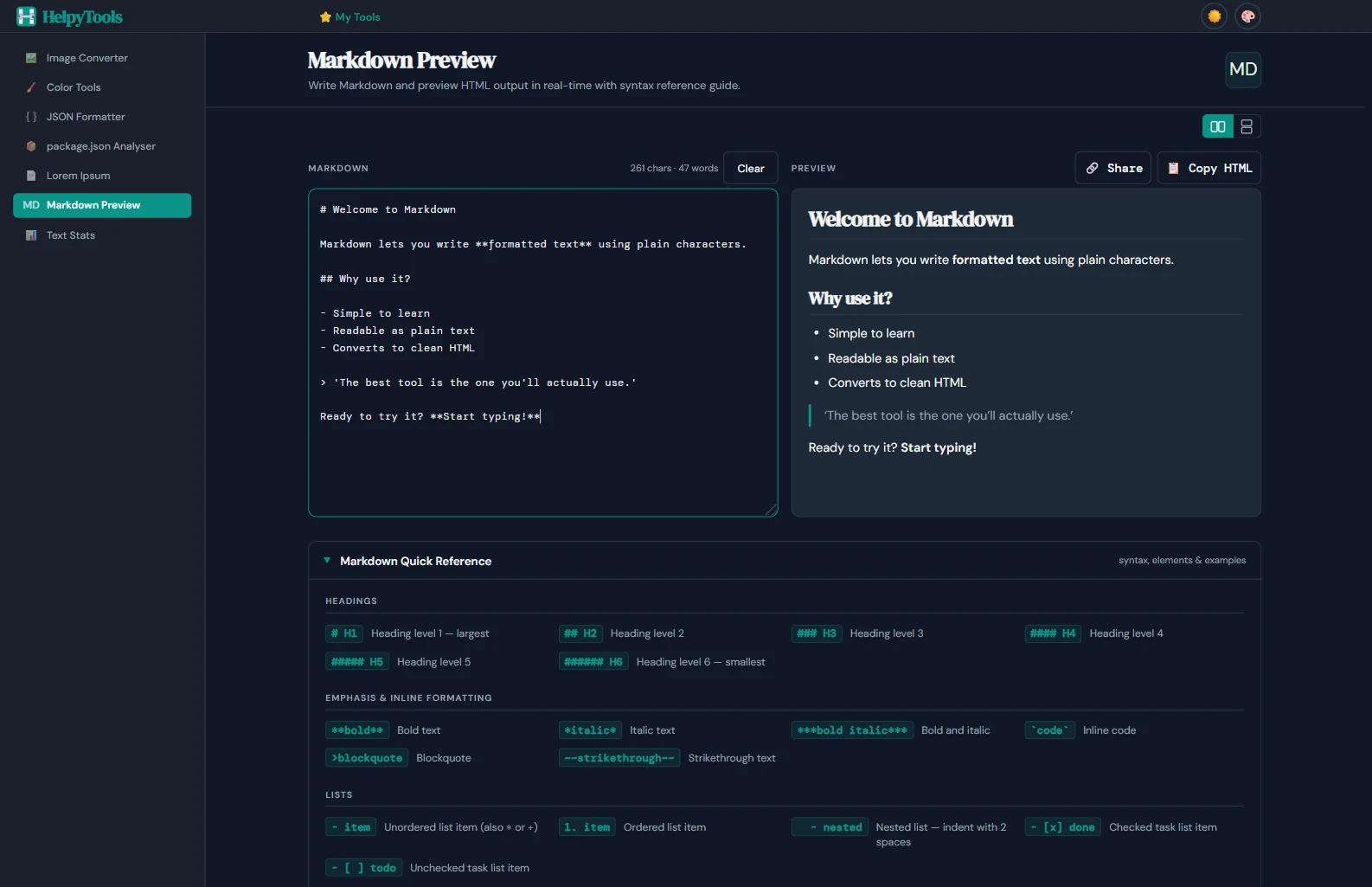Click the '##### H5' syntax chip
Screen dimensions: 1372x887
click(x=357, y=662)
